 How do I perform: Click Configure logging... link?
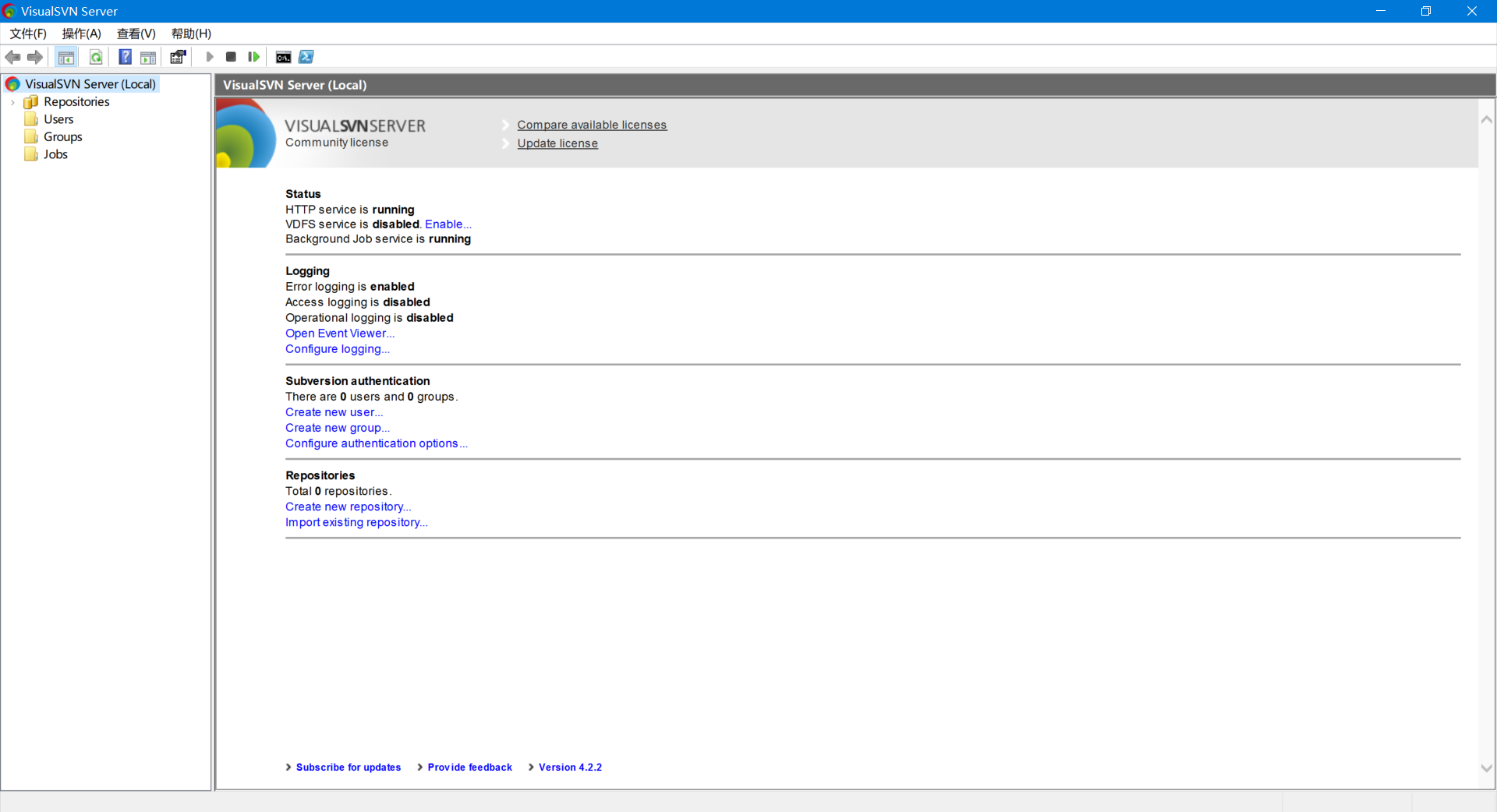click(x=338, y=349)
